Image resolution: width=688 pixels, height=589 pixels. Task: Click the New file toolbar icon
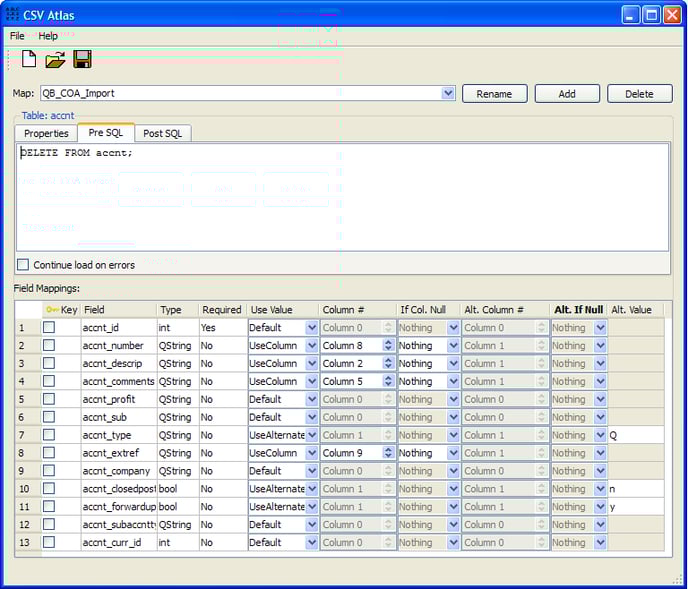(x=29, y=59)
